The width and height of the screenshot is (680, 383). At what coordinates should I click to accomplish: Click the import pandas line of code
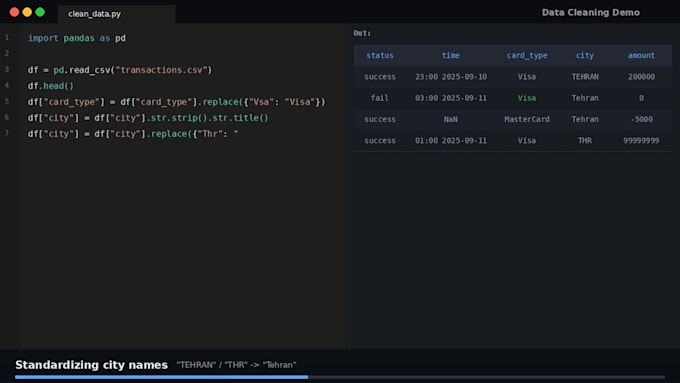click(x=77, y=38)
